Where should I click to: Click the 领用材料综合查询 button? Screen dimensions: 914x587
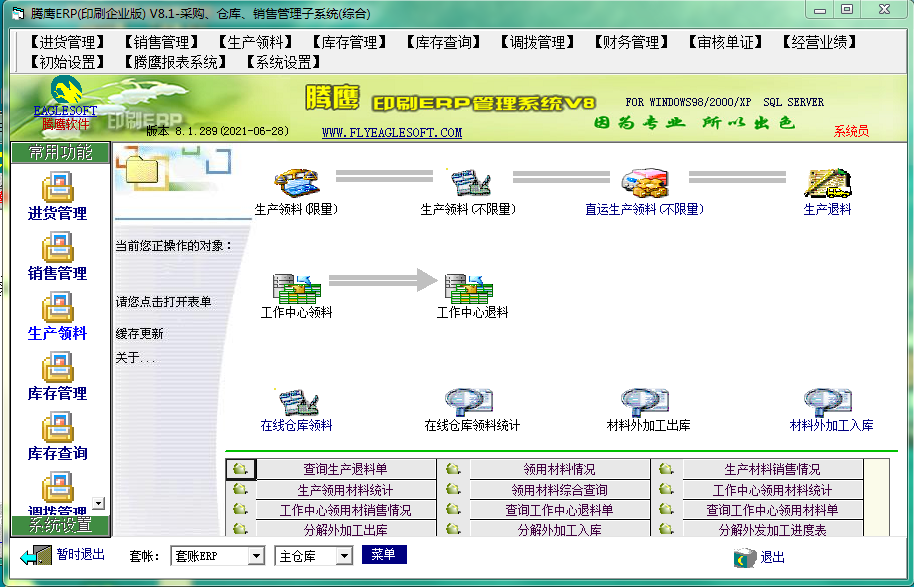pos(559,489)
